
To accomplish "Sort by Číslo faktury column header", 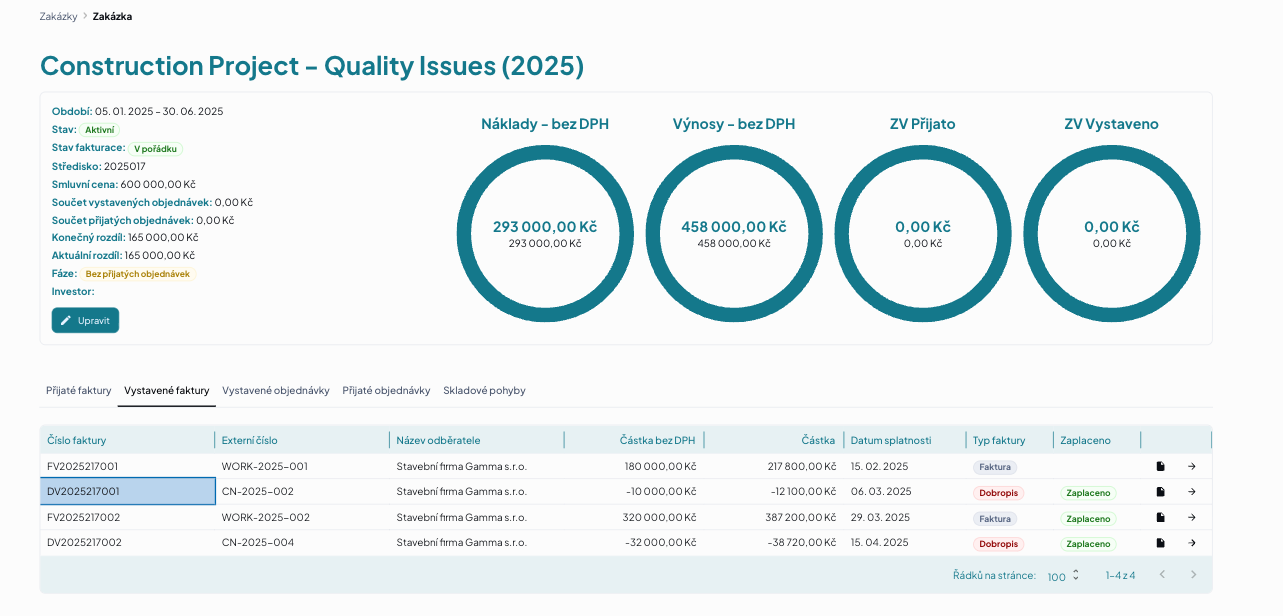I will pos(76,440).
